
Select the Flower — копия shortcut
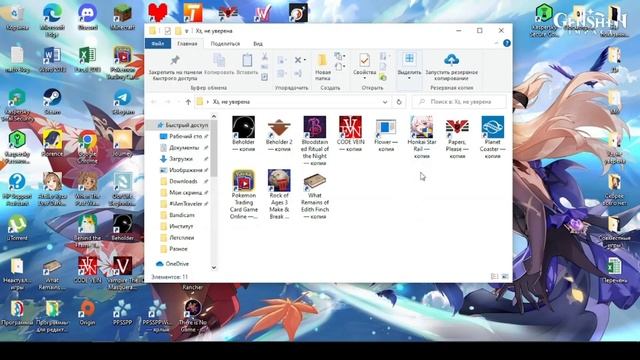point(386,134)
